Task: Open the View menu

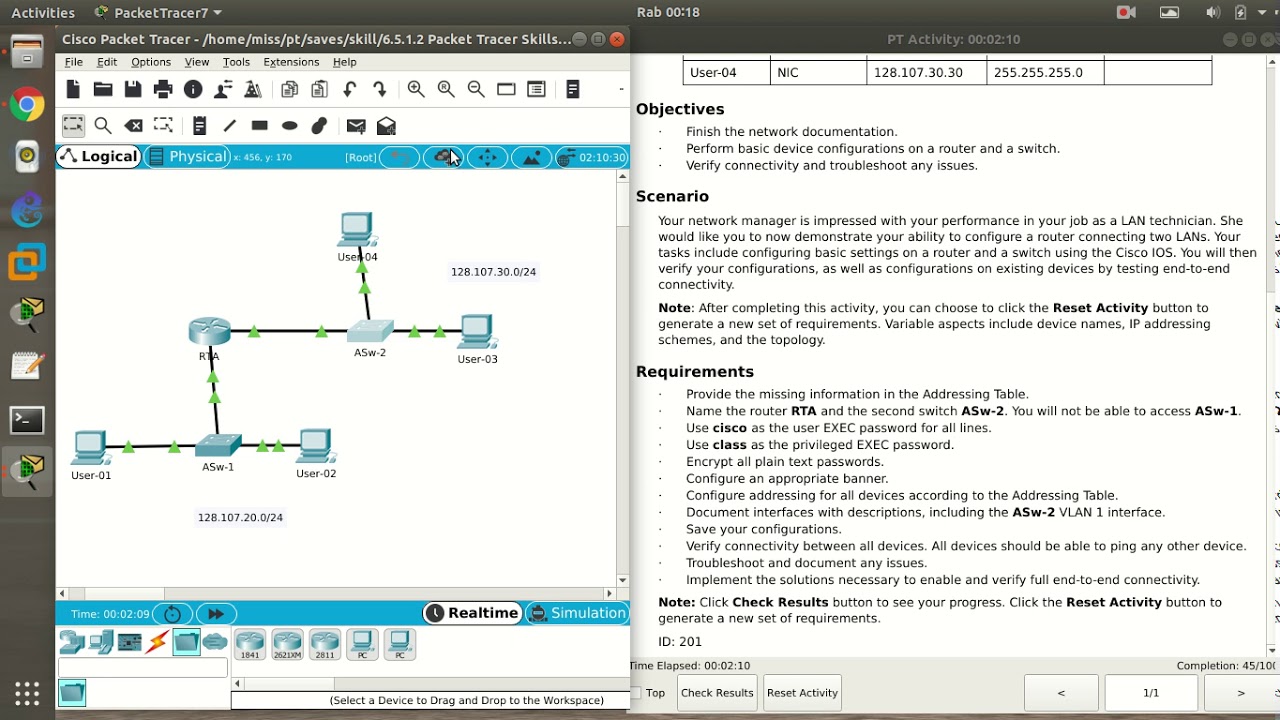Action: [x=197, y=62]
